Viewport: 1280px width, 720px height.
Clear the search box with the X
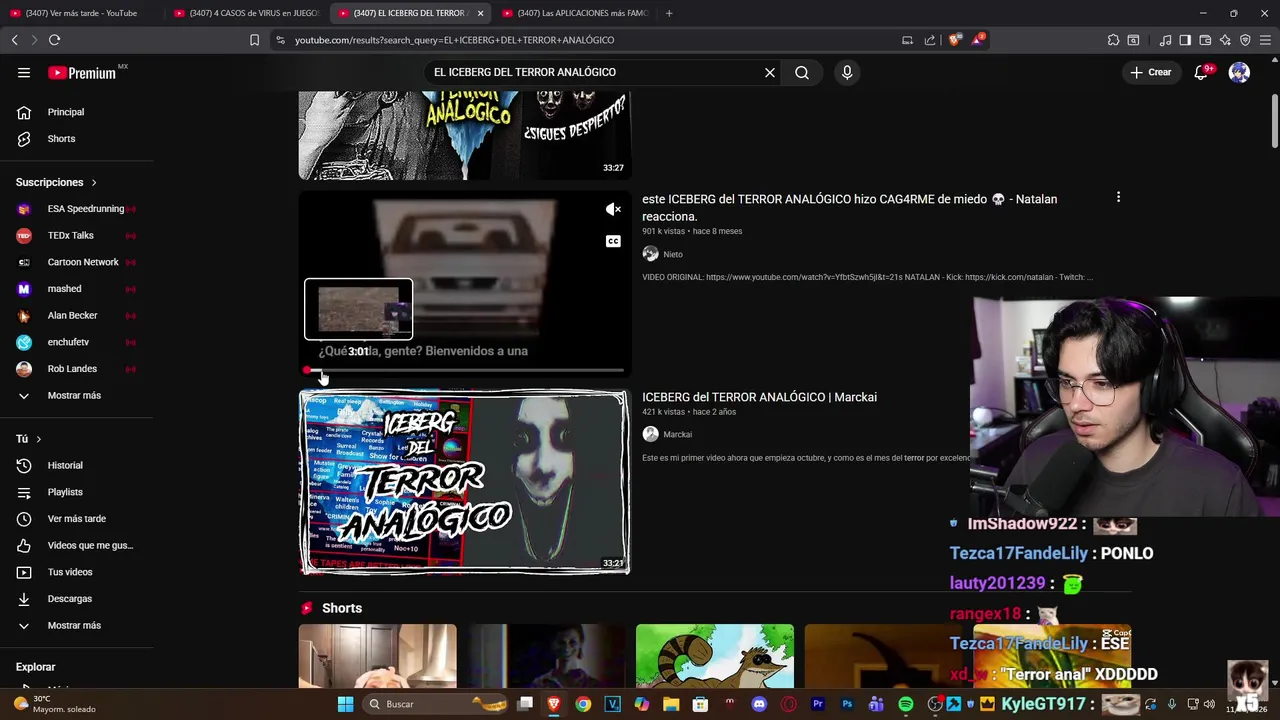770,72
